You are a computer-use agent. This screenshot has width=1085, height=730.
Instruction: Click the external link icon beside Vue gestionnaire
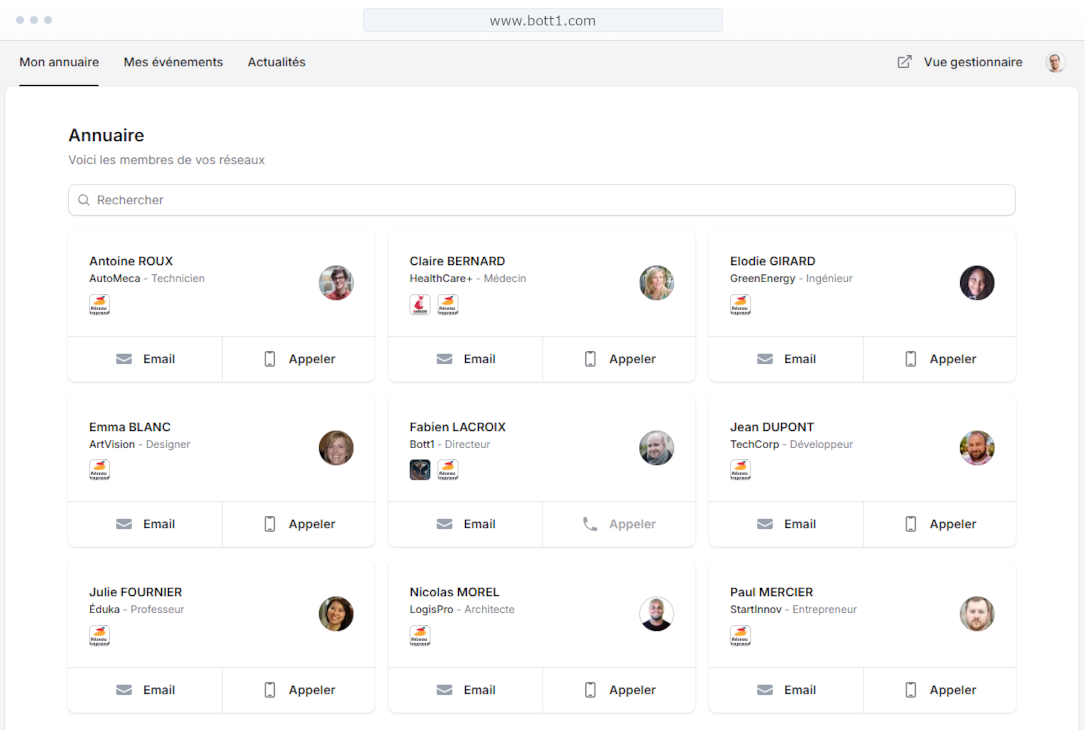tap(904, 62)
